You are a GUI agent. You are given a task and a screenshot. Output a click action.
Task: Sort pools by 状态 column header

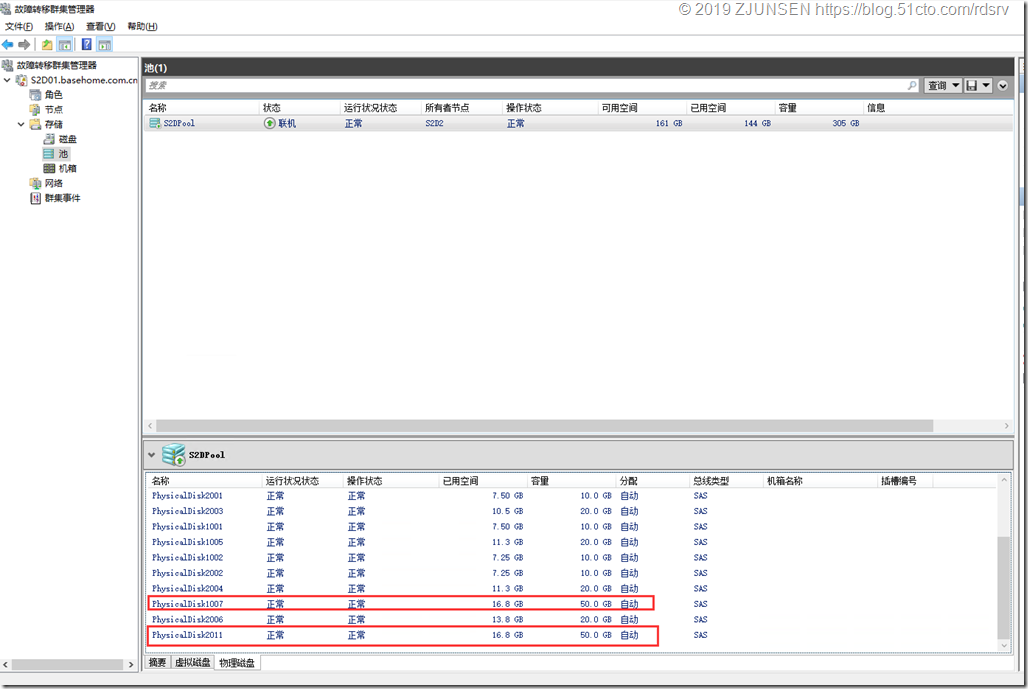299,108
